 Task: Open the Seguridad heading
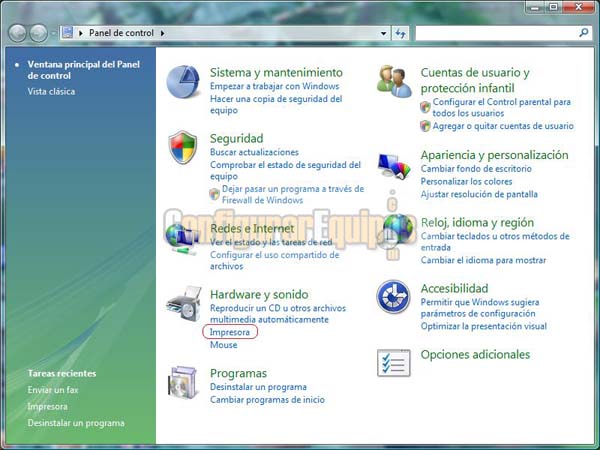click(236, 139)
